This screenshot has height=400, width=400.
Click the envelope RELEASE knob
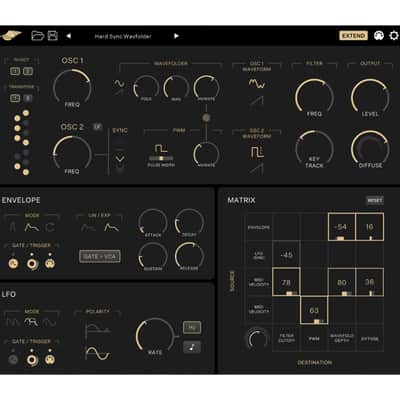pyautogui.click(x=189, y=256)
